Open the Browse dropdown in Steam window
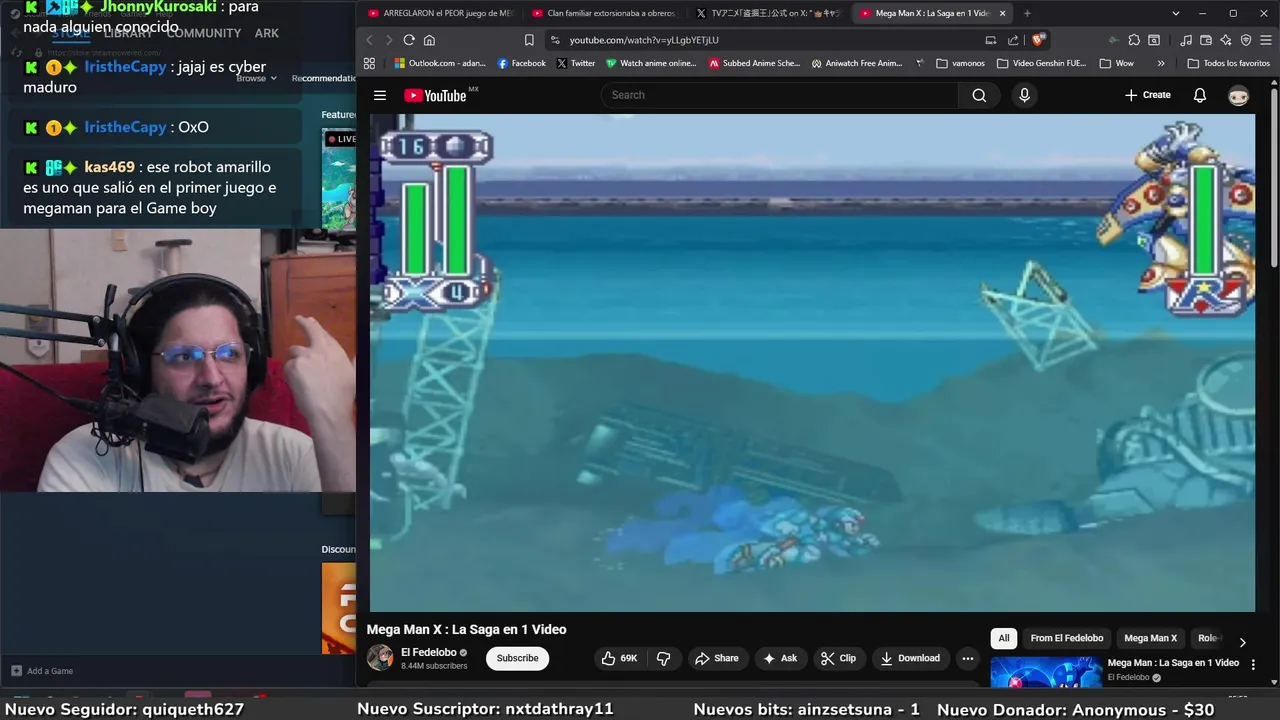Viewport: 1280px width, 720px height. pos(256,78)
